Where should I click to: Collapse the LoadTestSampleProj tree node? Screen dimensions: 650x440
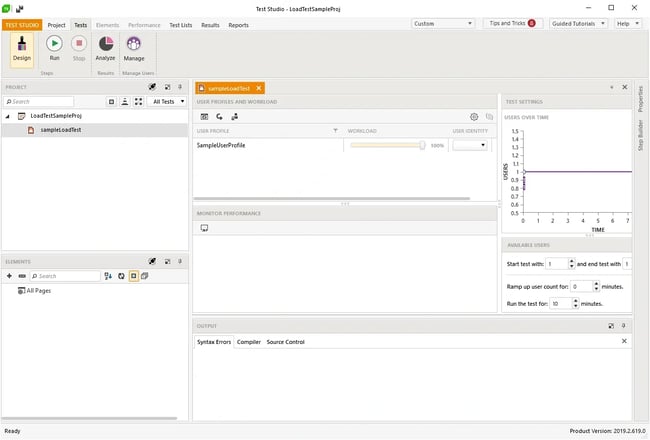(x=8, y=116)
